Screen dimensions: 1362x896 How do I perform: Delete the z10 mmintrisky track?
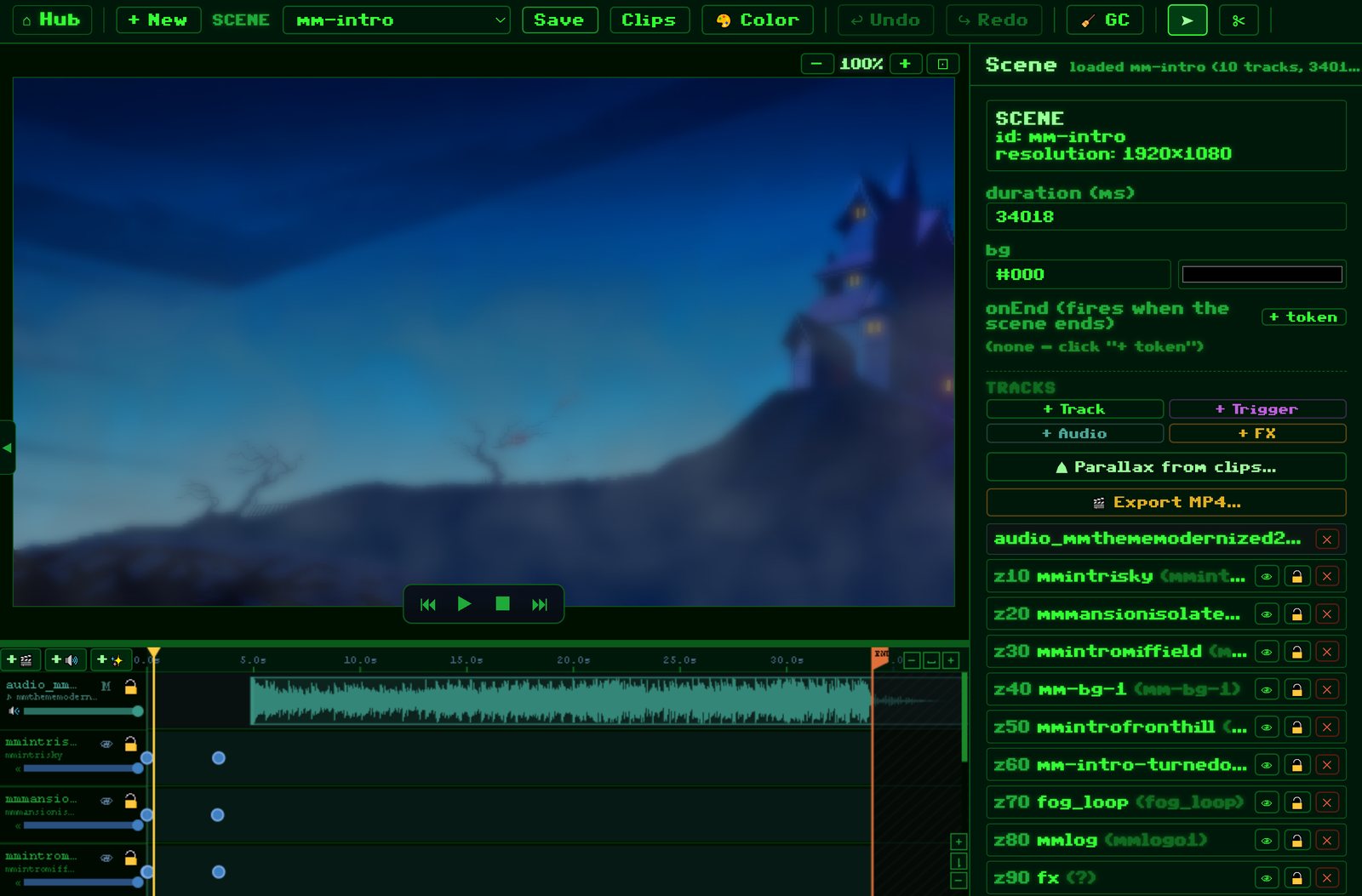pos(1326,577)
